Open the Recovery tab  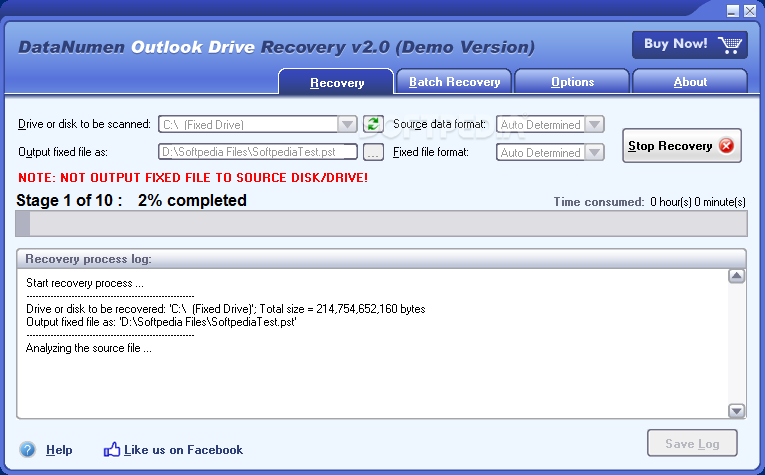[x=337, y=82]
